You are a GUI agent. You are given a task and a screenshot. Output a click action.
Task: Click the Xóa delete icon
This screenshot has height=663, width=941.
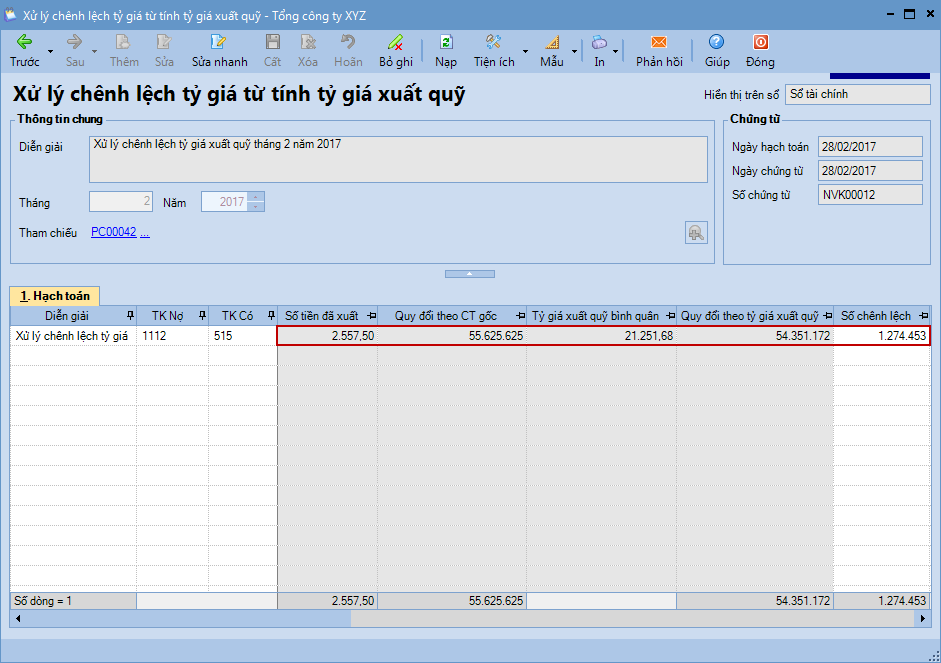308,41
